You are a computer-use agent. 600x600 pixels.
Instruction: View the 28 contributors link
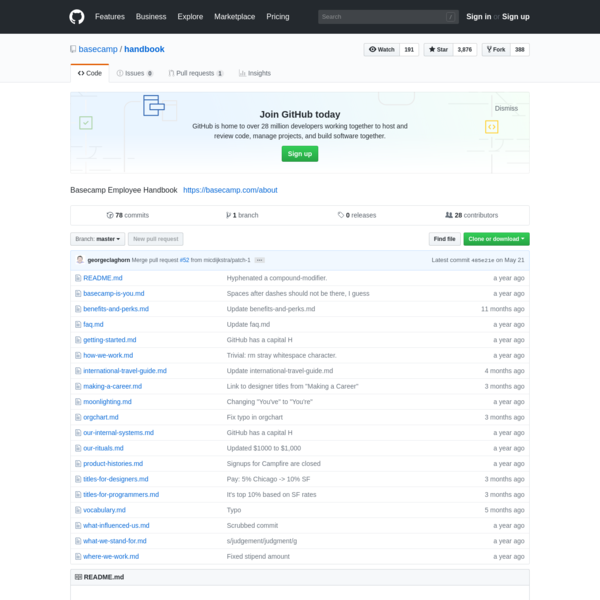pyautogui.click(x=472, y=215)
